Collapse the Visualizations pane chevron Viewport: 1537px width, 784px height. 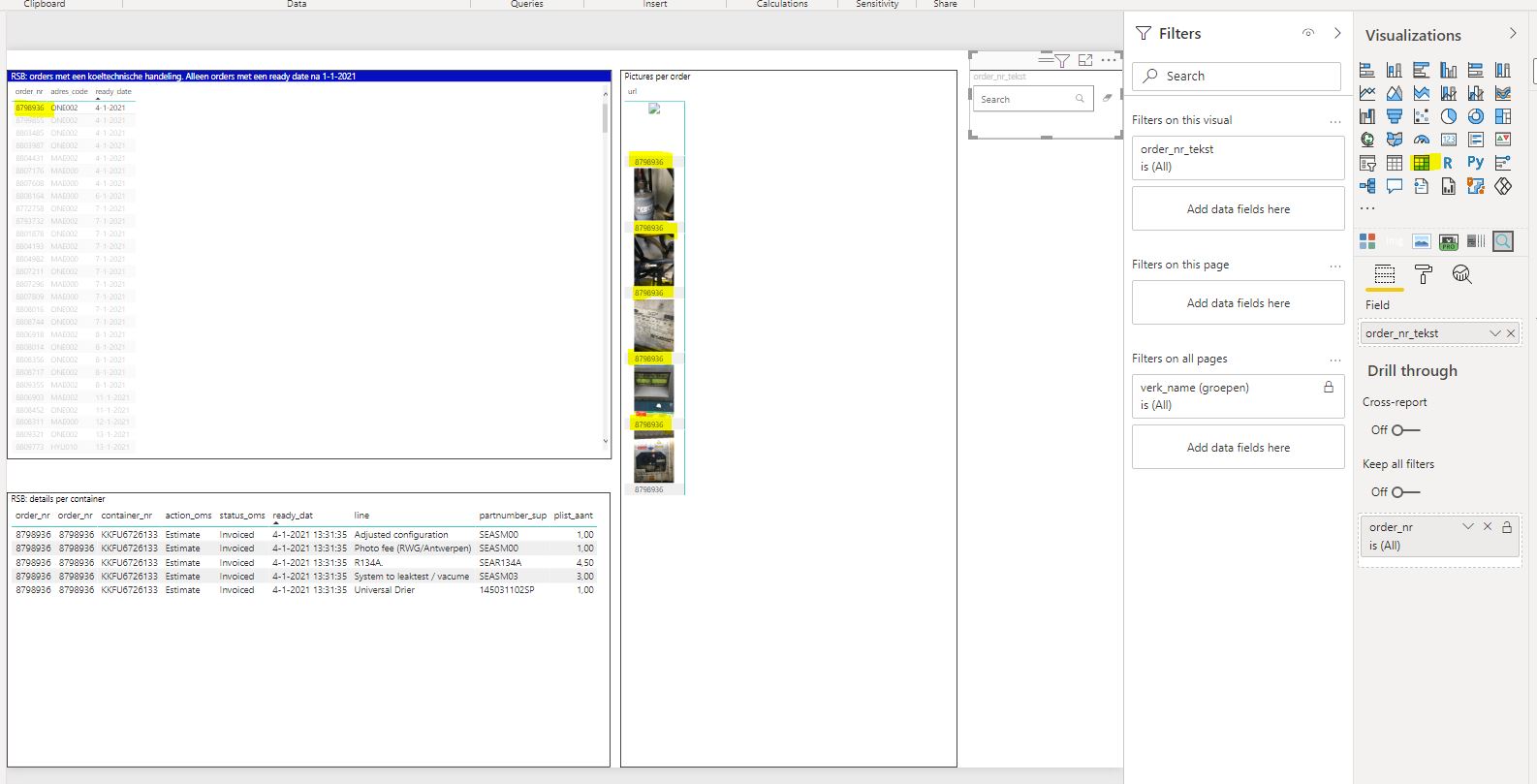[1513, 34]
